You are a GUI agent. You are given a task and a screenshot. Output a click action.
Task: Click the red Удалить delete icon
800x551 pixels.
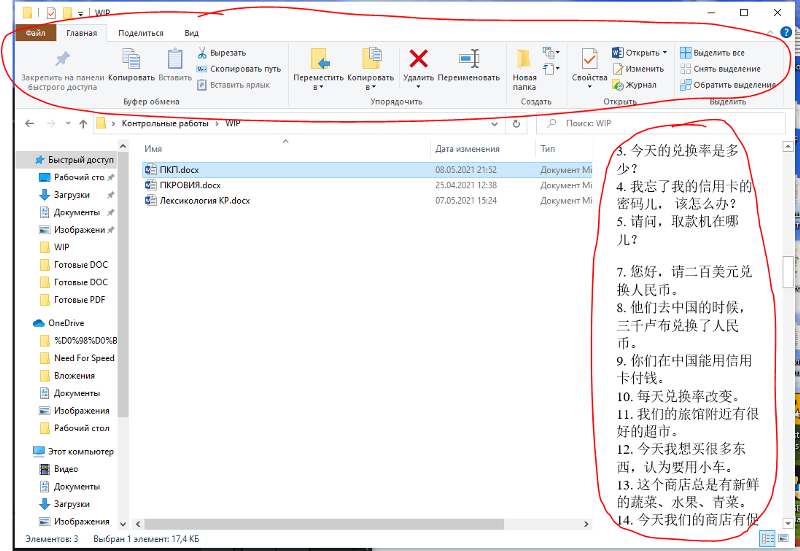(419, 58)
